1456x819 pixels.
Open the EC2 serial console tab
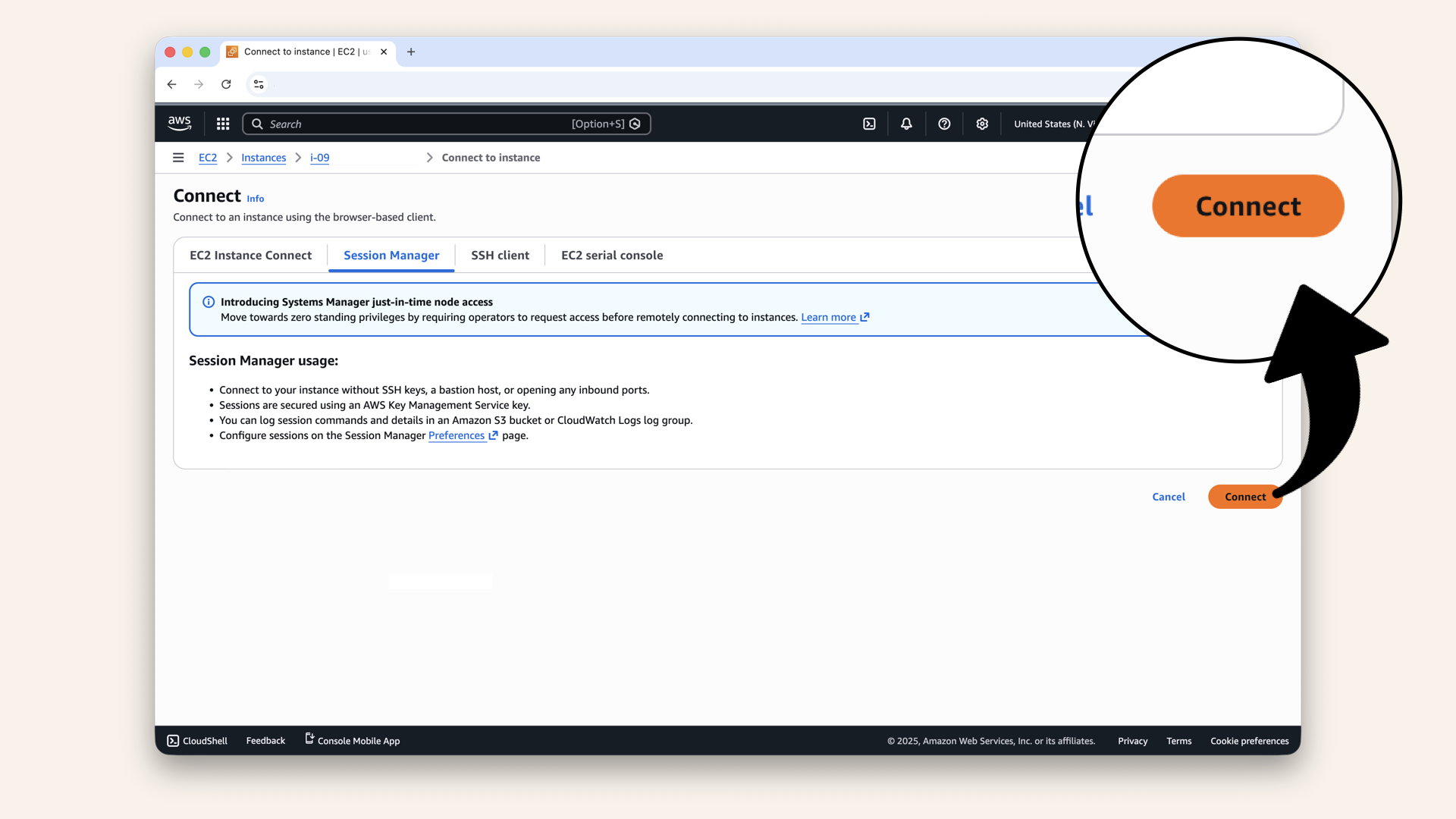point(611,256)
